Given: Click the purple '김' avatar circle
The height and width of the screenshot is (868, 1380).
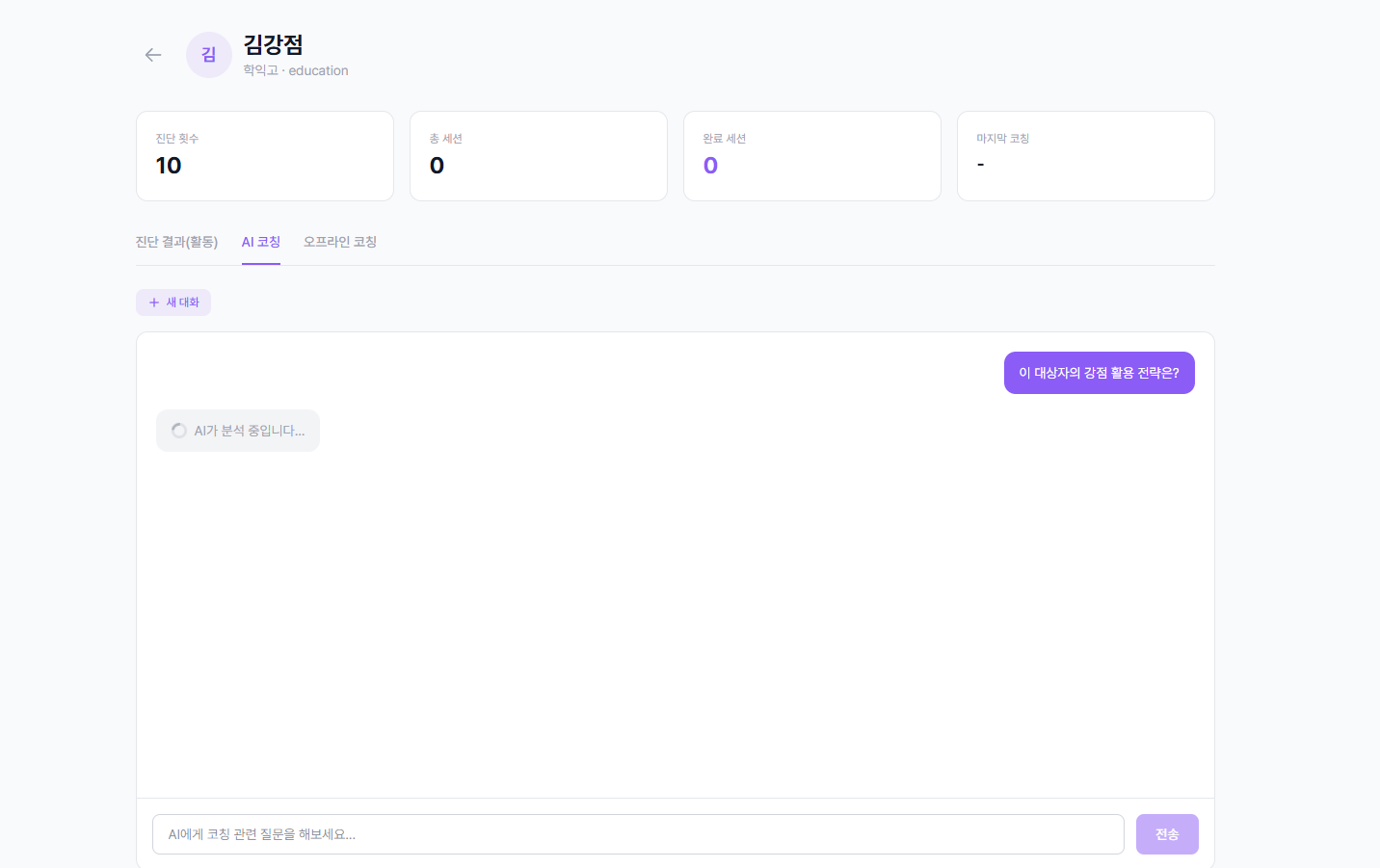Looking at the screenshot, I should (208, 55).
